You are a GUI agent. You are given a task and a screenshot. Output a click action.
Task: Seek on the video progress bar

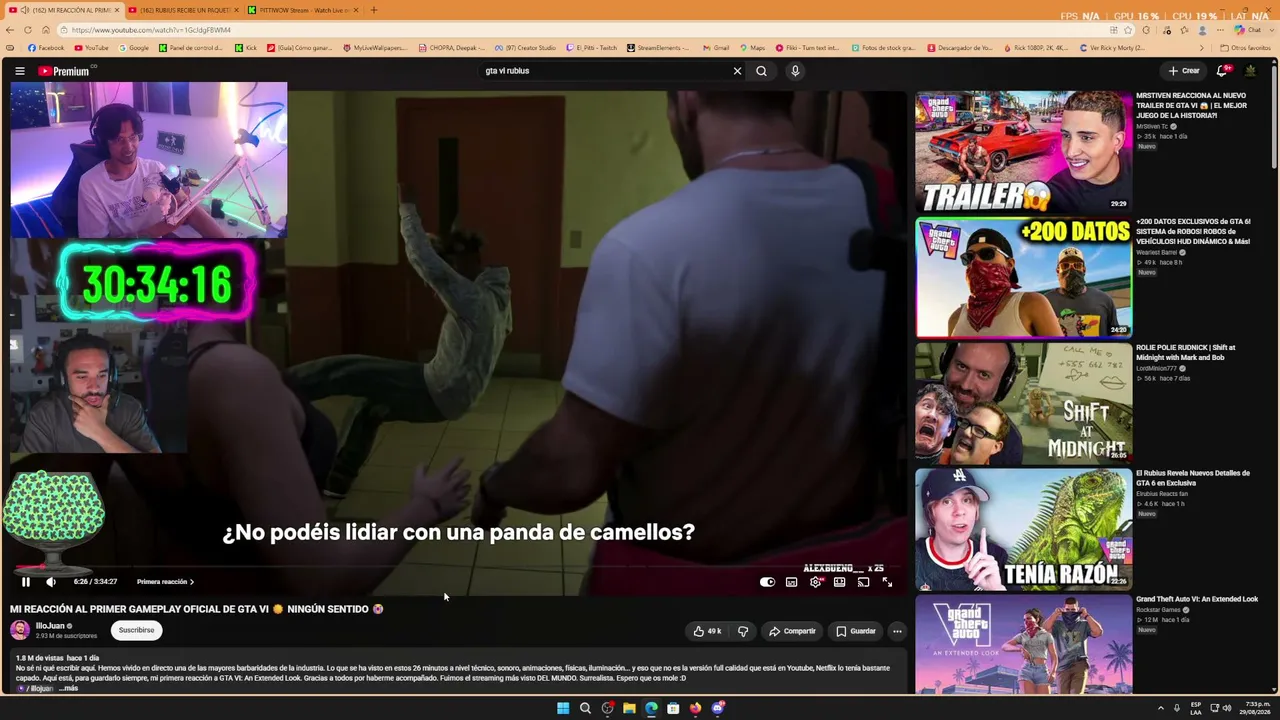[x=458, y=567]
